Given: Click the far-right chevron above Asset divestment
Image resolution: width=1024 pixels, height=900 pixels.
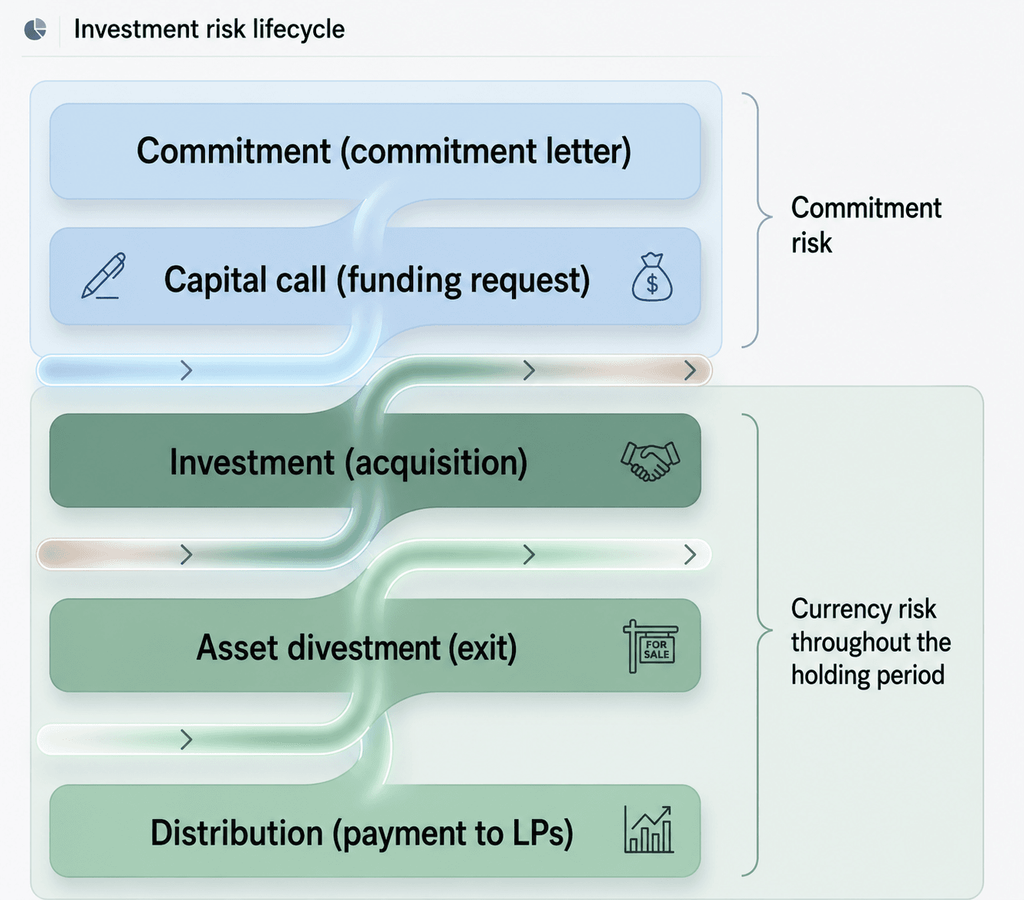Looking at the screenshot, I should tap(690, 555).
